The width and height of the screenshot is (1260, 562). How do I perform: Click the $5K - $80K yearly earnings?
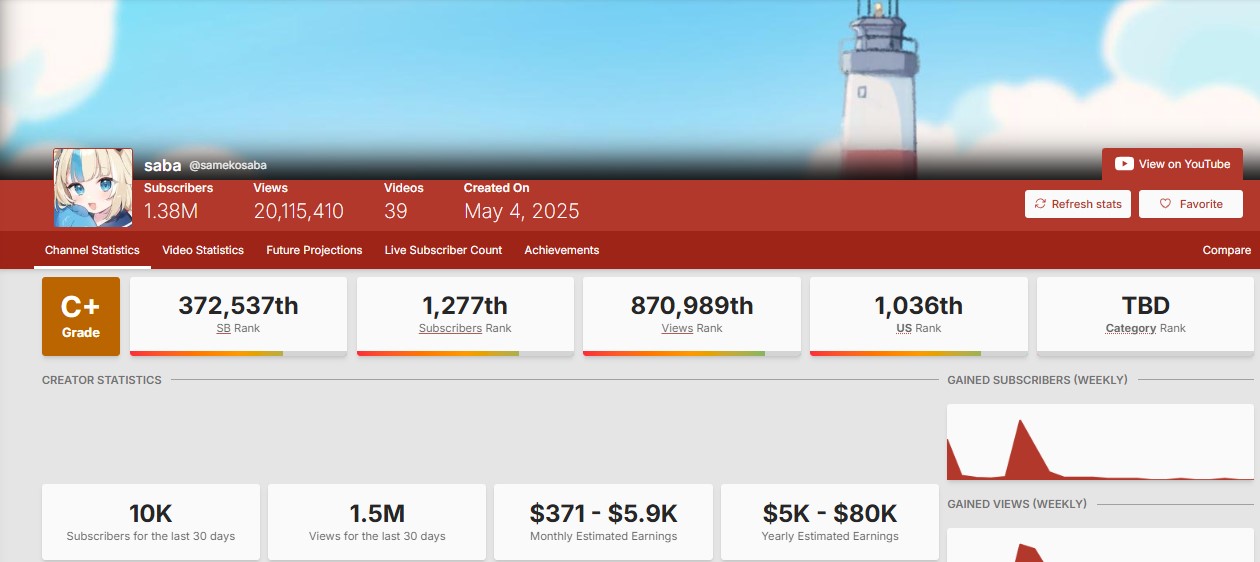830,514
